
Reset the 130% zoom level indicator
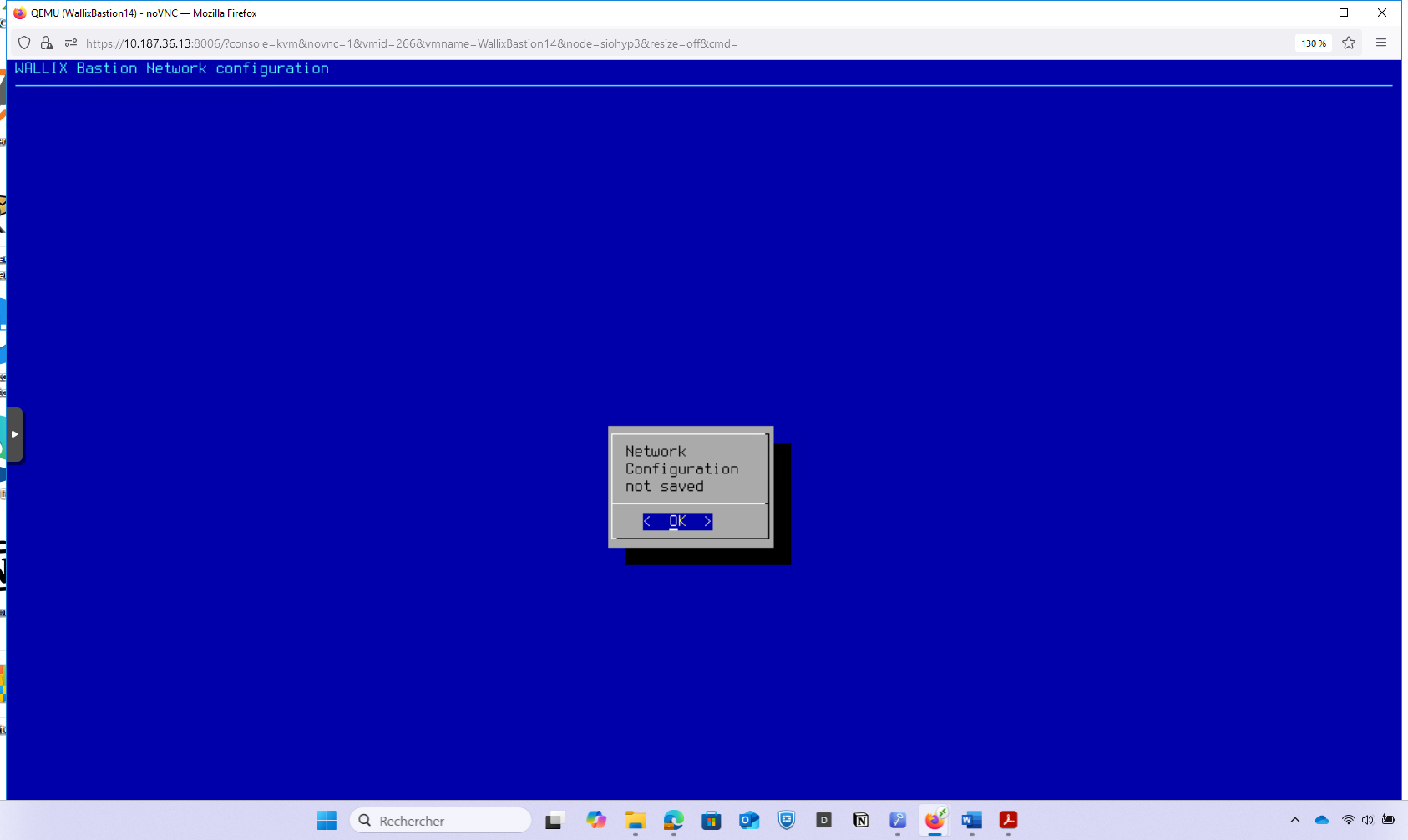pos(1313,43)
